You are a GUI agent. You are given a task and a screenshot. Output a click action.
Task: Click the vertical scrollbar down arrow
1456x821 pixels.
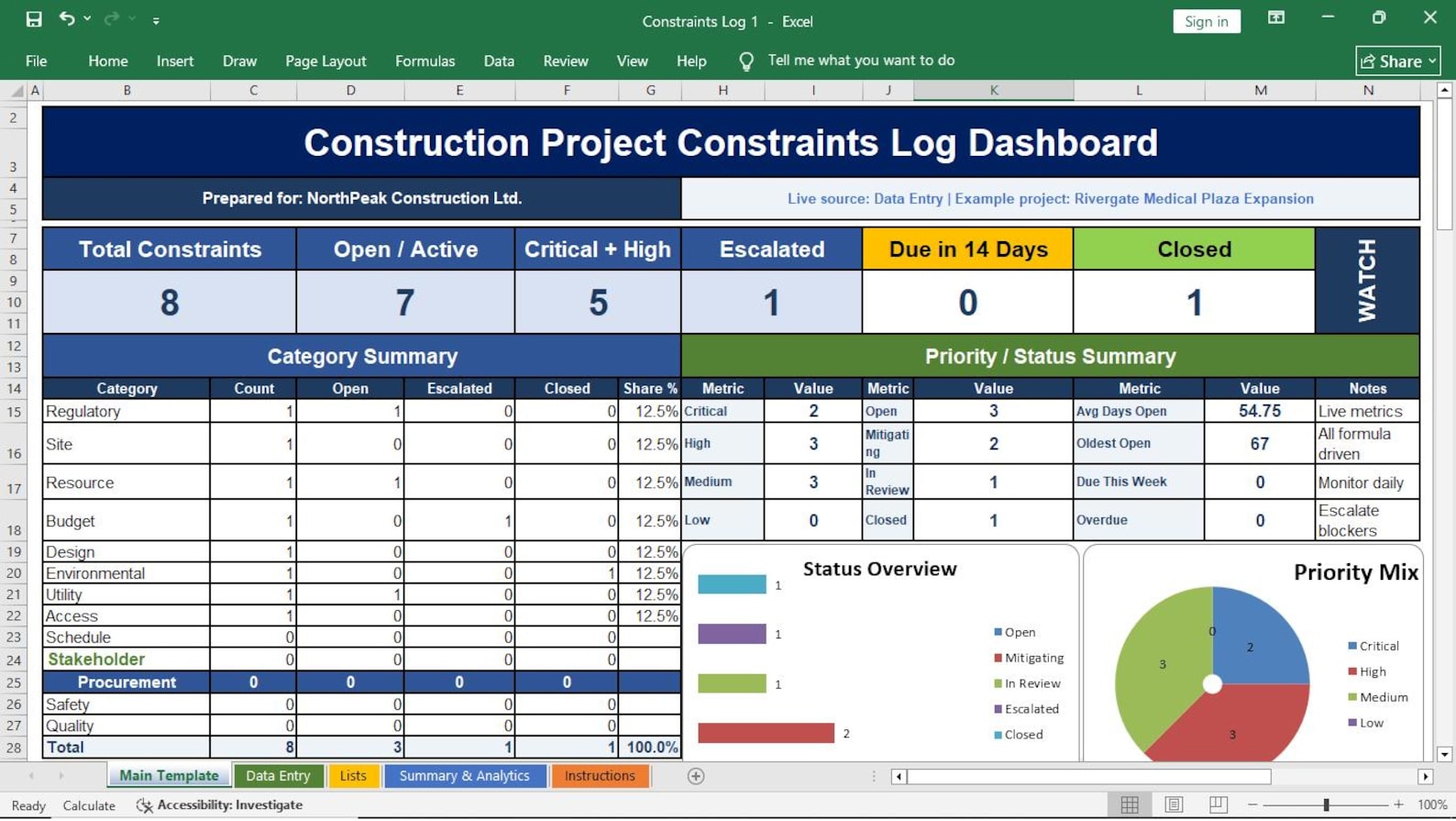click(1445, 754)
